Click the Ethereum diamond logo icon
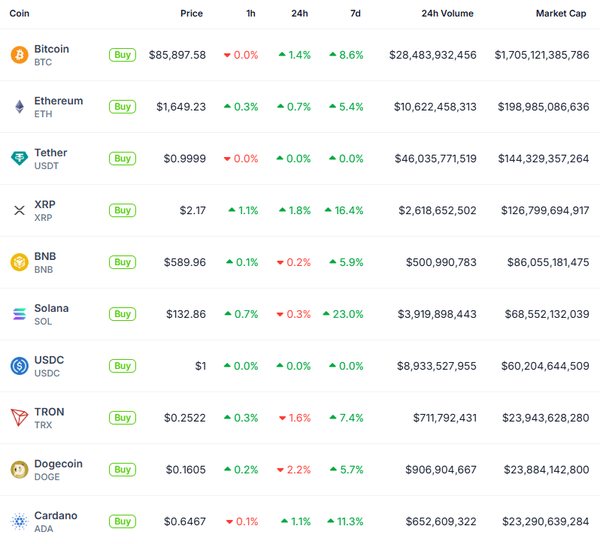The image size is (600, 544). [x=19, y=107]
